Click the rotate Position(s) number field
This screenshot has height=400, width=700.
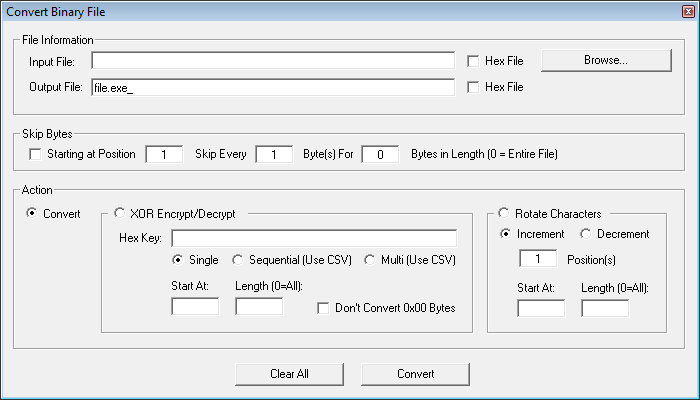(x=538, y=258)
